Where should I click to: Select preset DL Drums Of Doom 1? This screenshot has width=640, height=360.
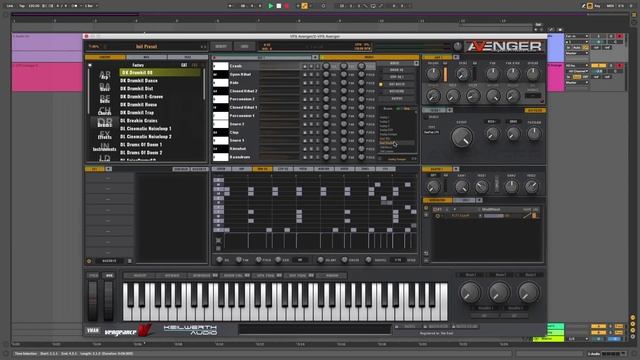pos(141,144)
